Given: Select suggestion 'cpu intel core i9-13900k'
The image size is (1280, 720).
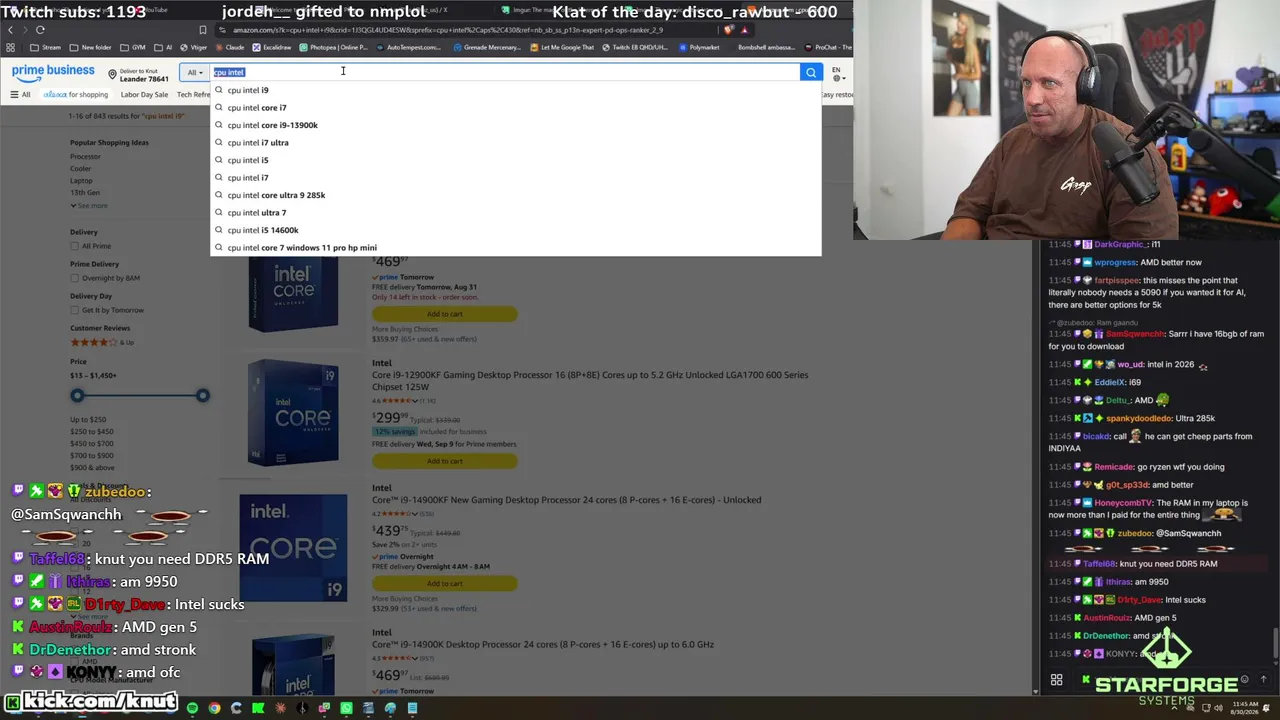Looking at the screenshot, I should [515, 125].
